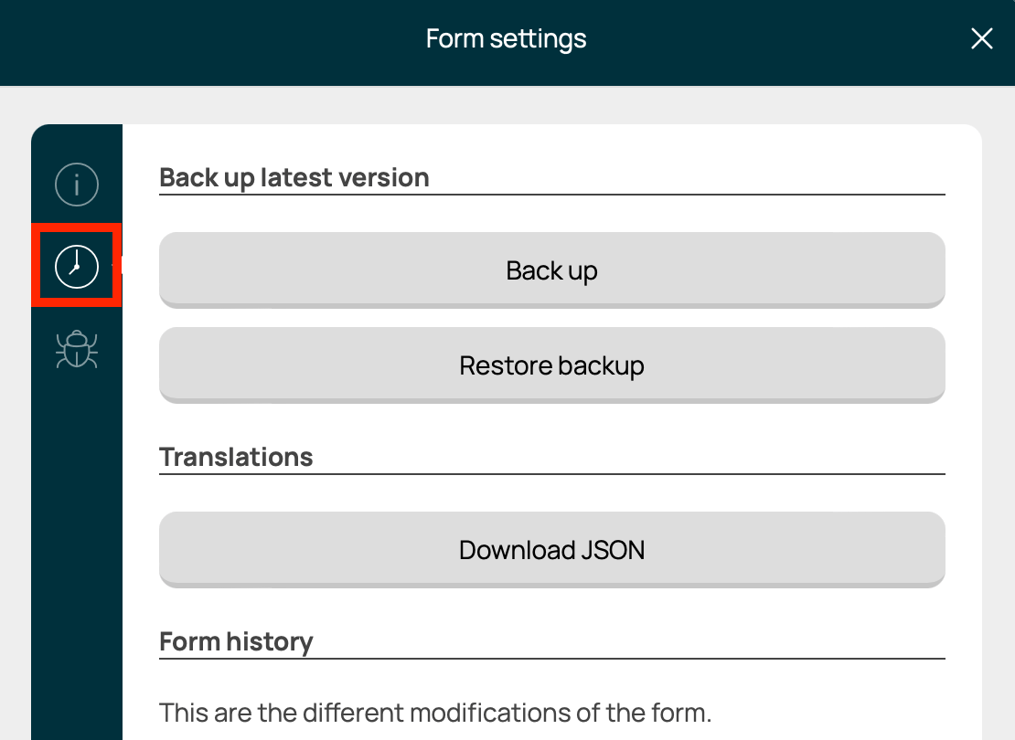Image resolution: width=1015 pixels, height=740 pixels.
Task: Open the bug debugging section
Action: click(x=76, y=350)
